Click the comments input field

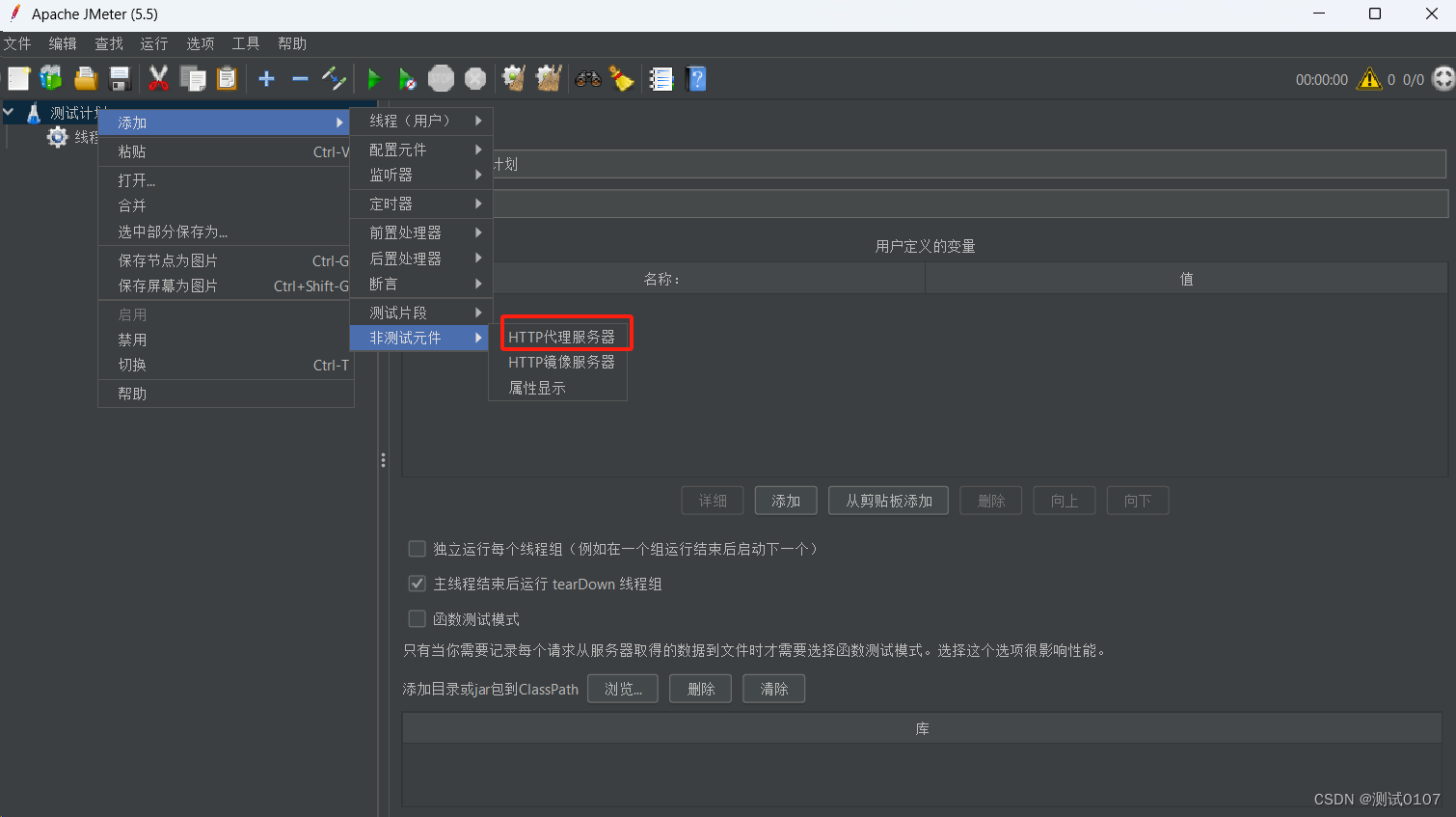[970, 204]
